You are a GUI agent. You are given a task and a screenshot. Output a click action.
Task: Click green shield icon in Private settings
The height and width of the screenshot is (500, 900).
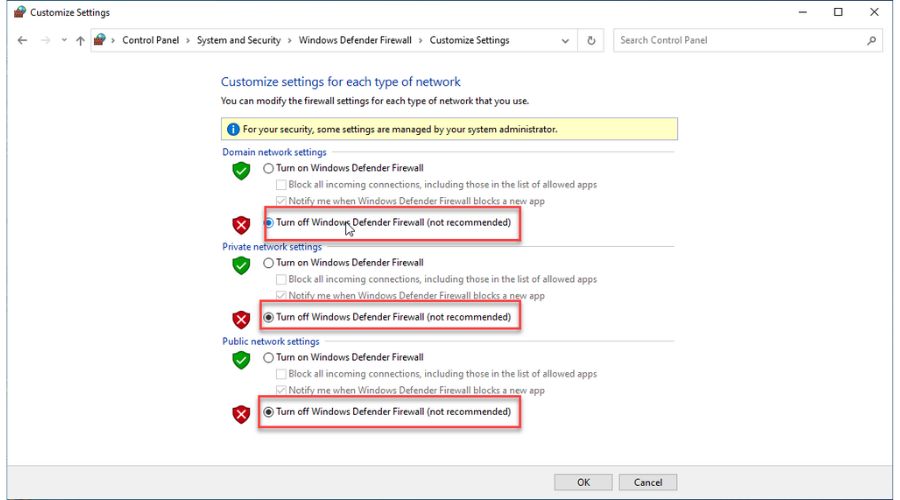241,265
